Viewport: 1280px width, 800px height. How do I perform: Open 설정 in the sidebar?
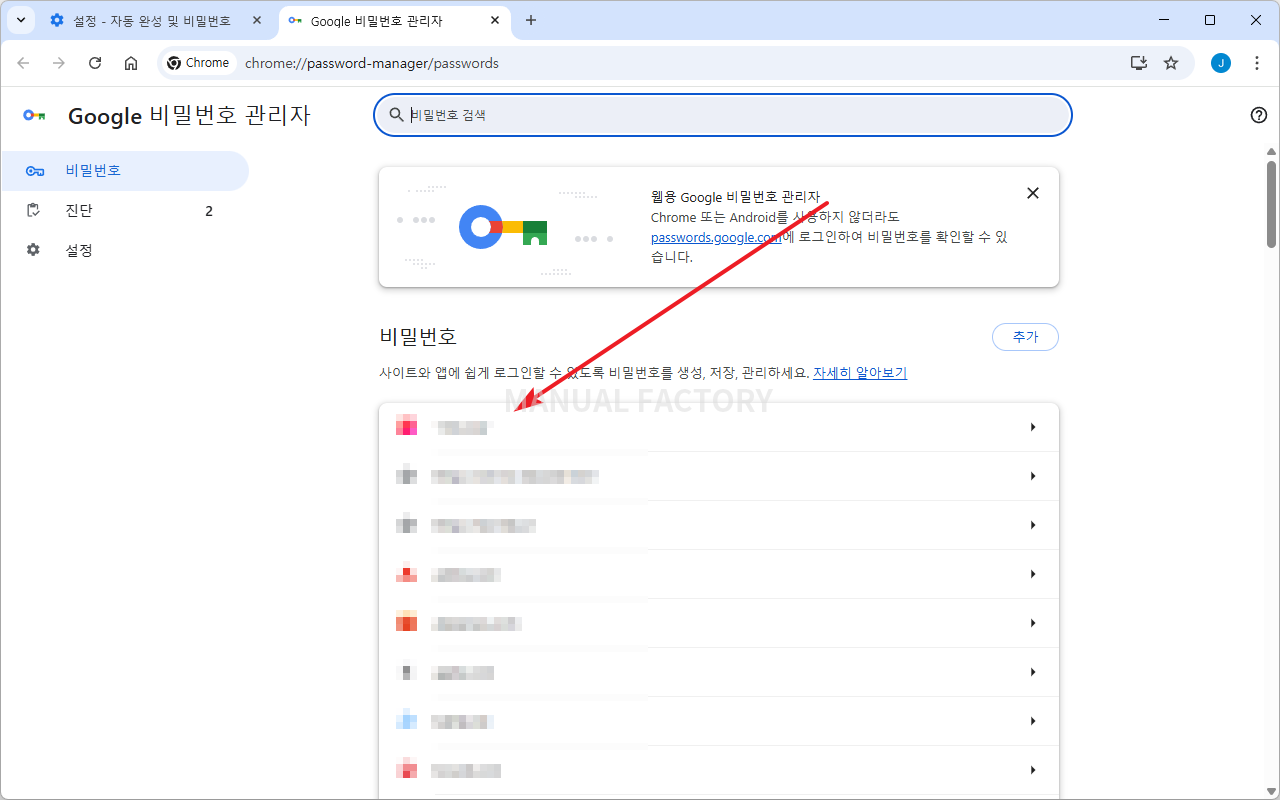coord(124,250)
